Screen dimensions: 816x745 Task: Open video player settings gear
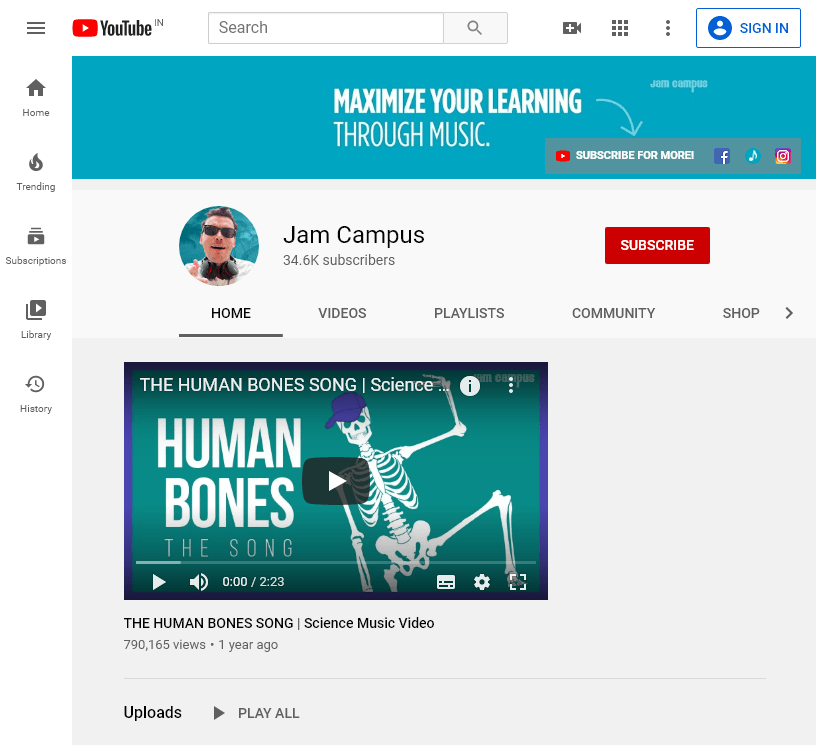click(x=482, y=582)
